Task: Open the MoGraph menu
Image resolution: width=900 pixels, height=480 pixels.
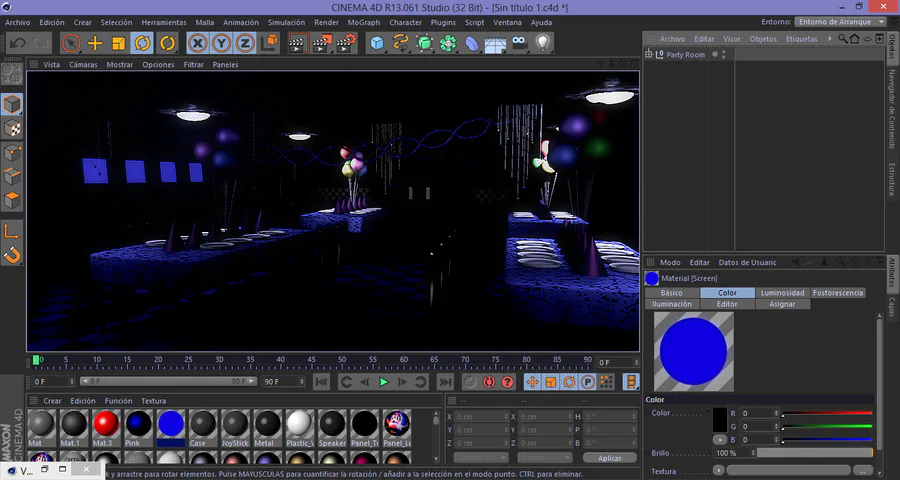Action: click(x=363, y=22)
